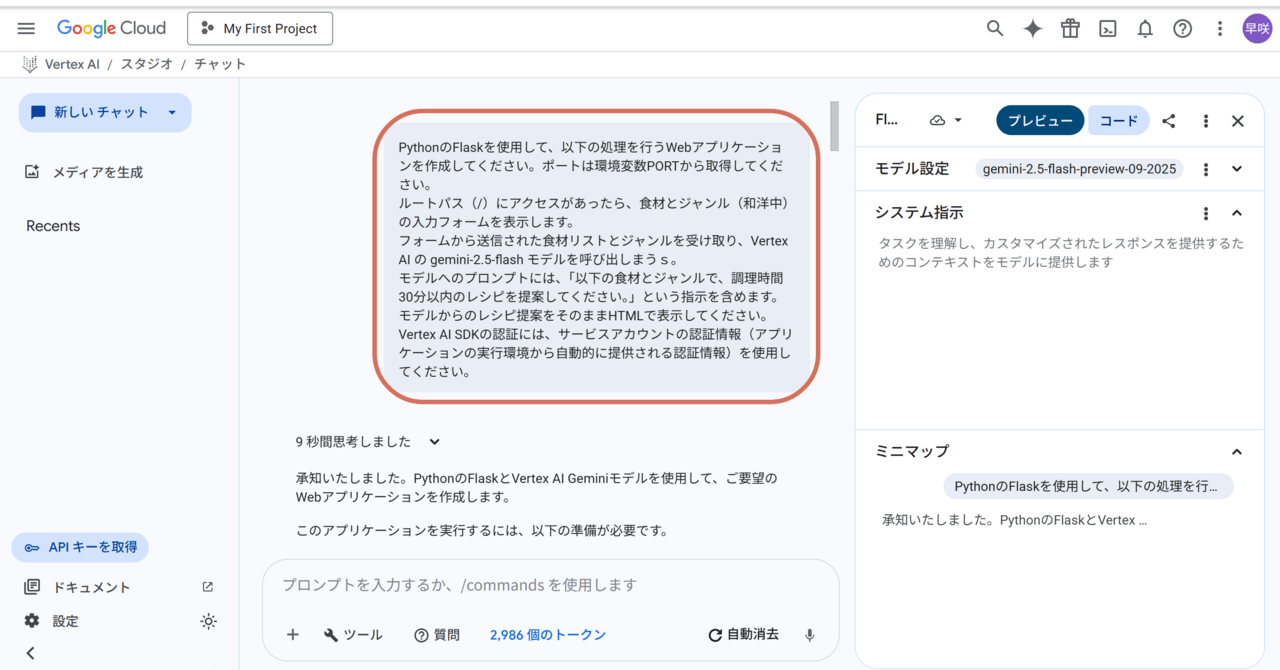This screenshot has height=670, width=1280.
Task: Click the microphone voice input icon
Action: click(810, 635)
